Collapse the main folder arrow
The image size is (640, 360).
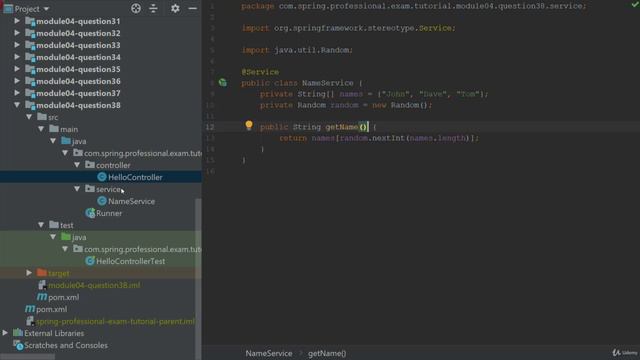click(41, 129)
